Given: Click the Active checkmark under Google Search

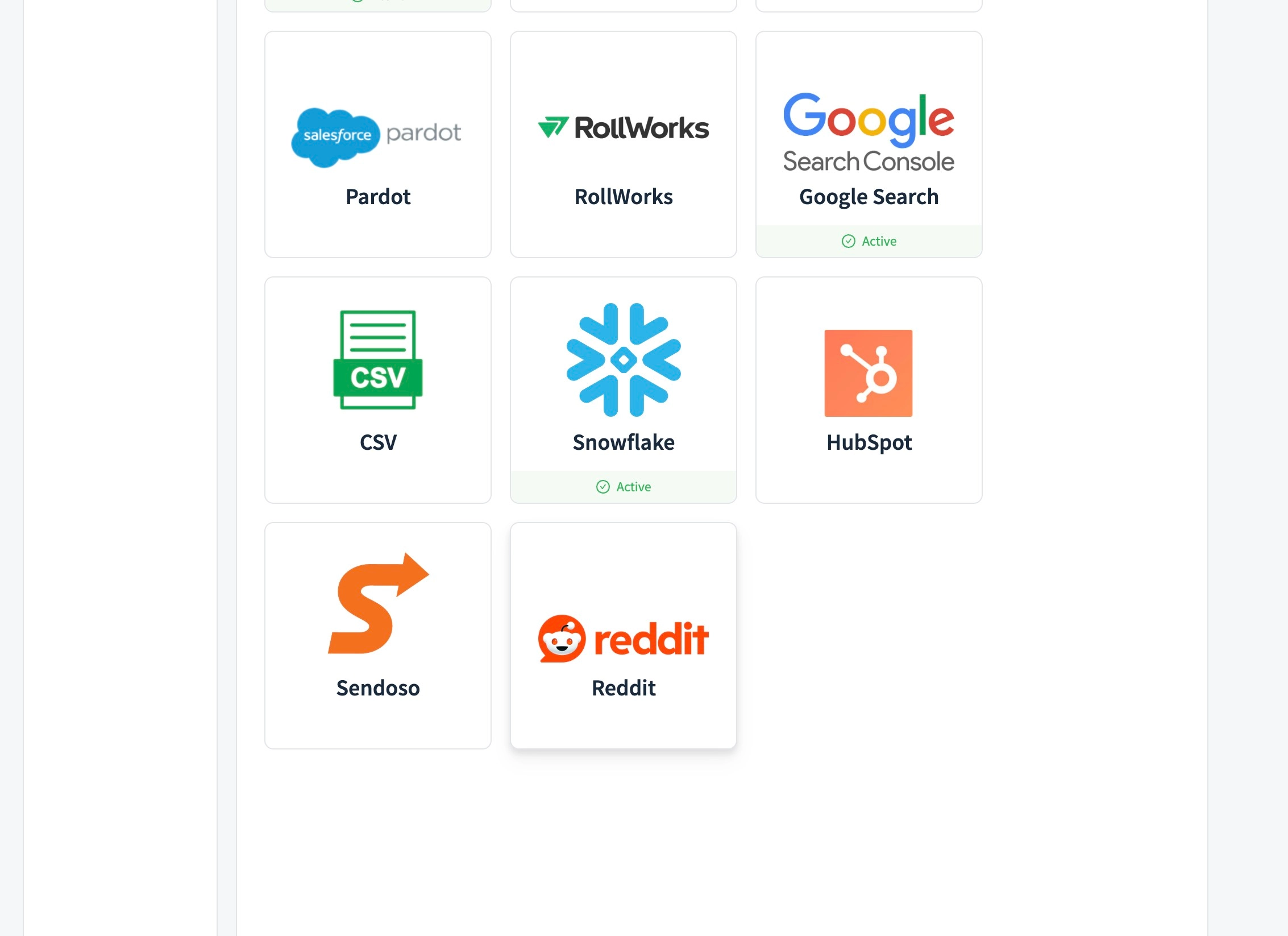Looking at the screenshot, I should click(848, 241).
